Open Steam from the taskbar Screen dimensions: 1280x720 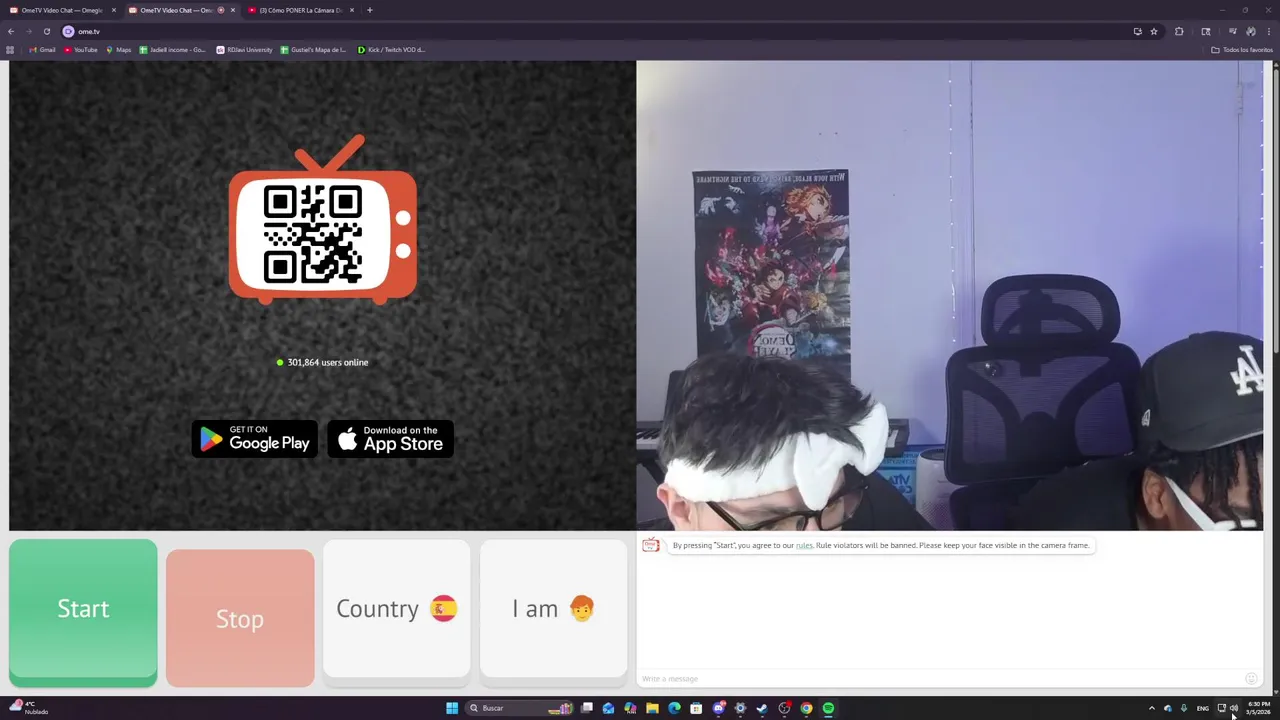coord(762,708)
